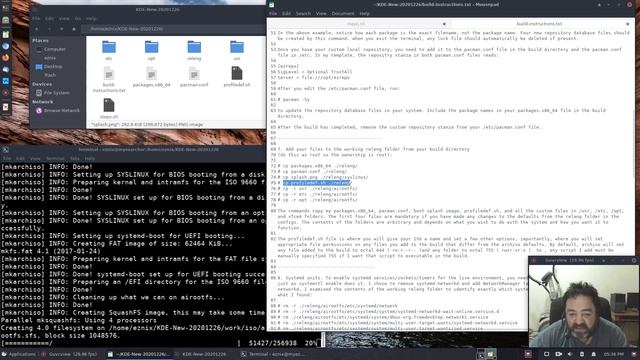Open Tabs menu in terminal window
640x360 pixels.
pos(75,158)
